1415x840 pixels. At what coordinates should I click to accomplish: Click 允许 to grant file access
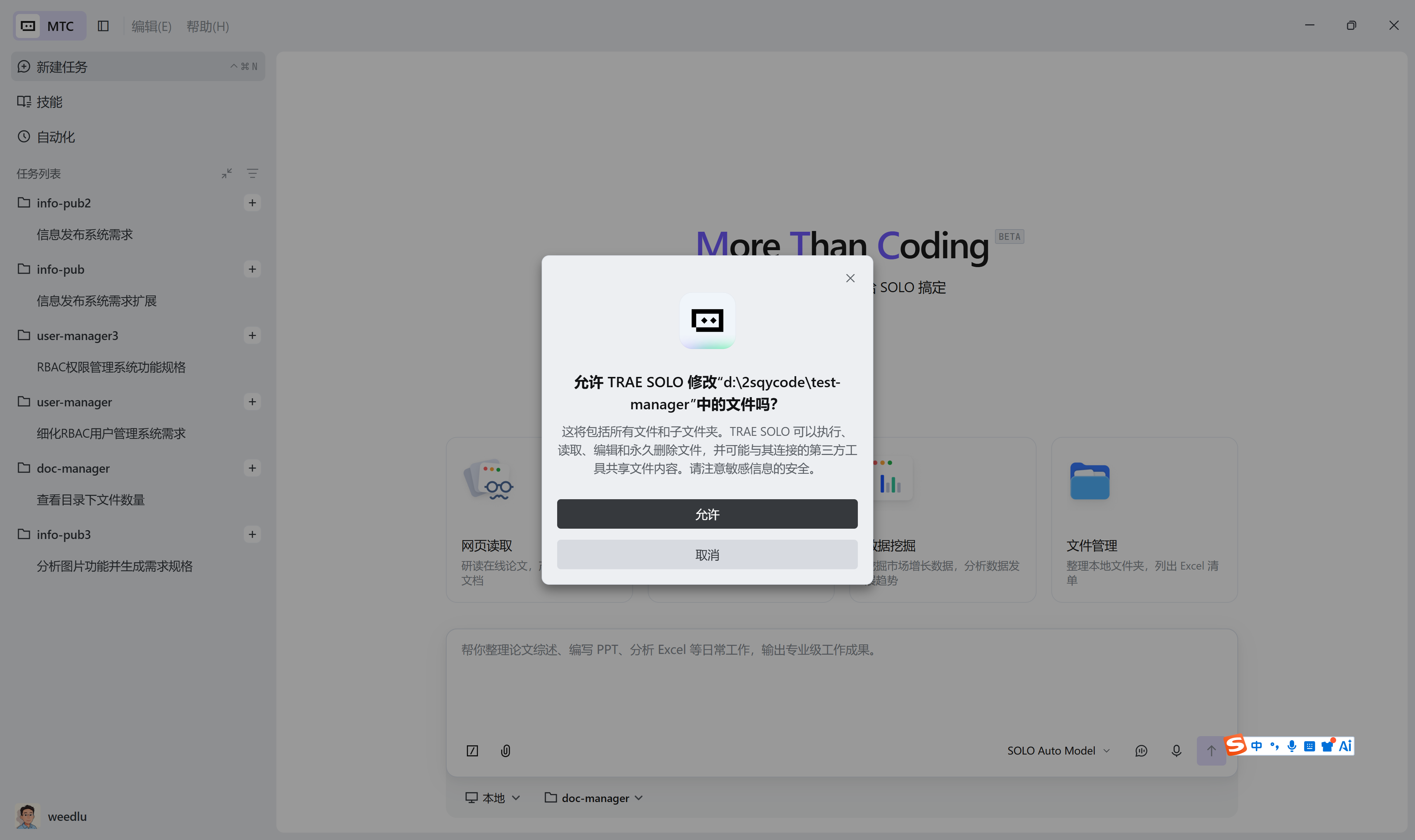click(x=707, y=514)
